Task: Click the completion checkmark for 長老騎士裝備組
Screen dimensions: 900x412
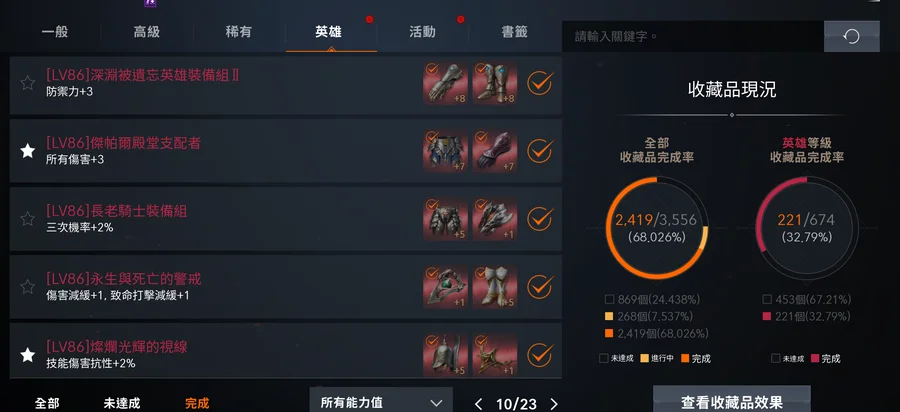Action: [540, 219]
